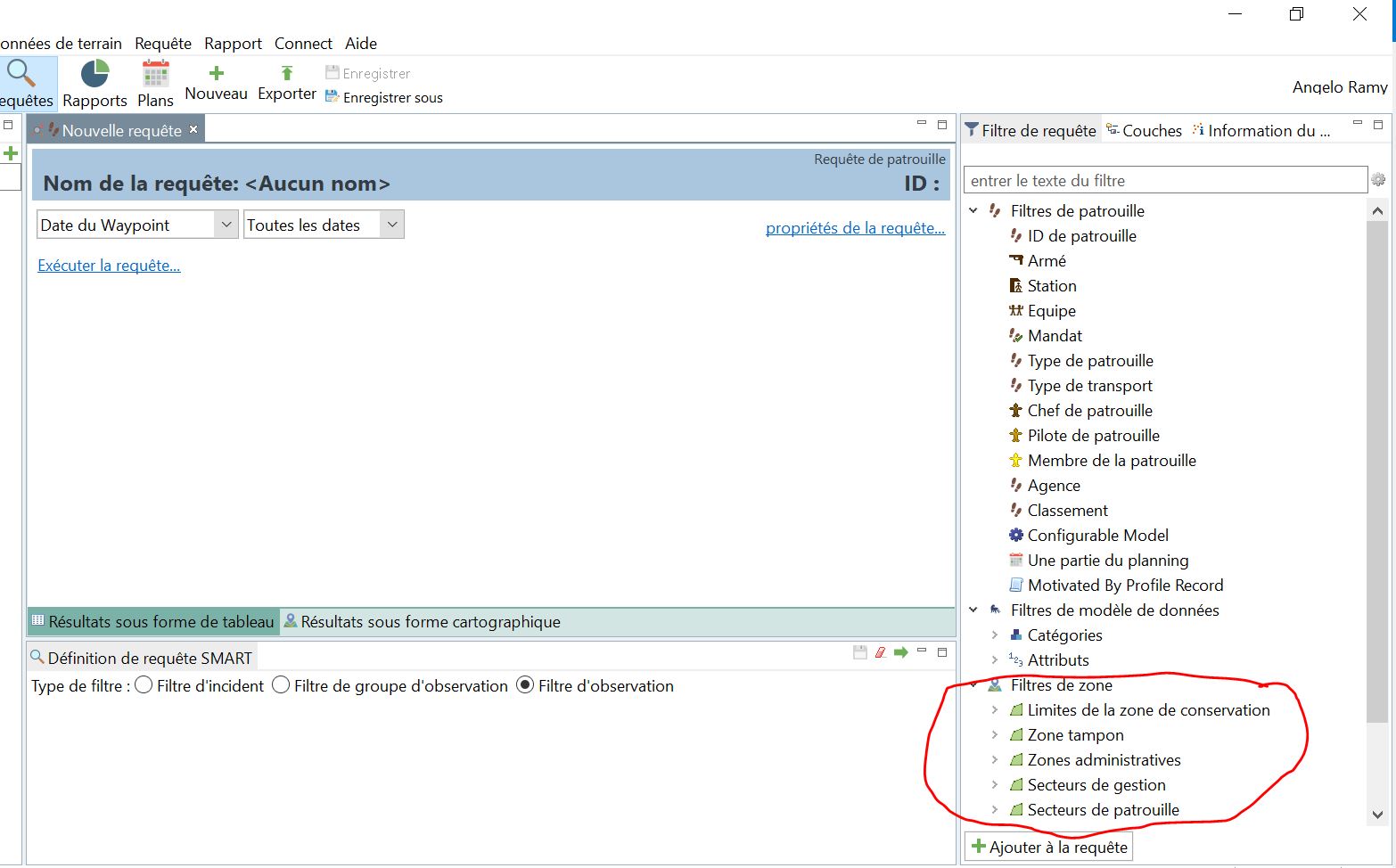Open the Rapports pie chart icon
1396x868 pixels.
94,74
